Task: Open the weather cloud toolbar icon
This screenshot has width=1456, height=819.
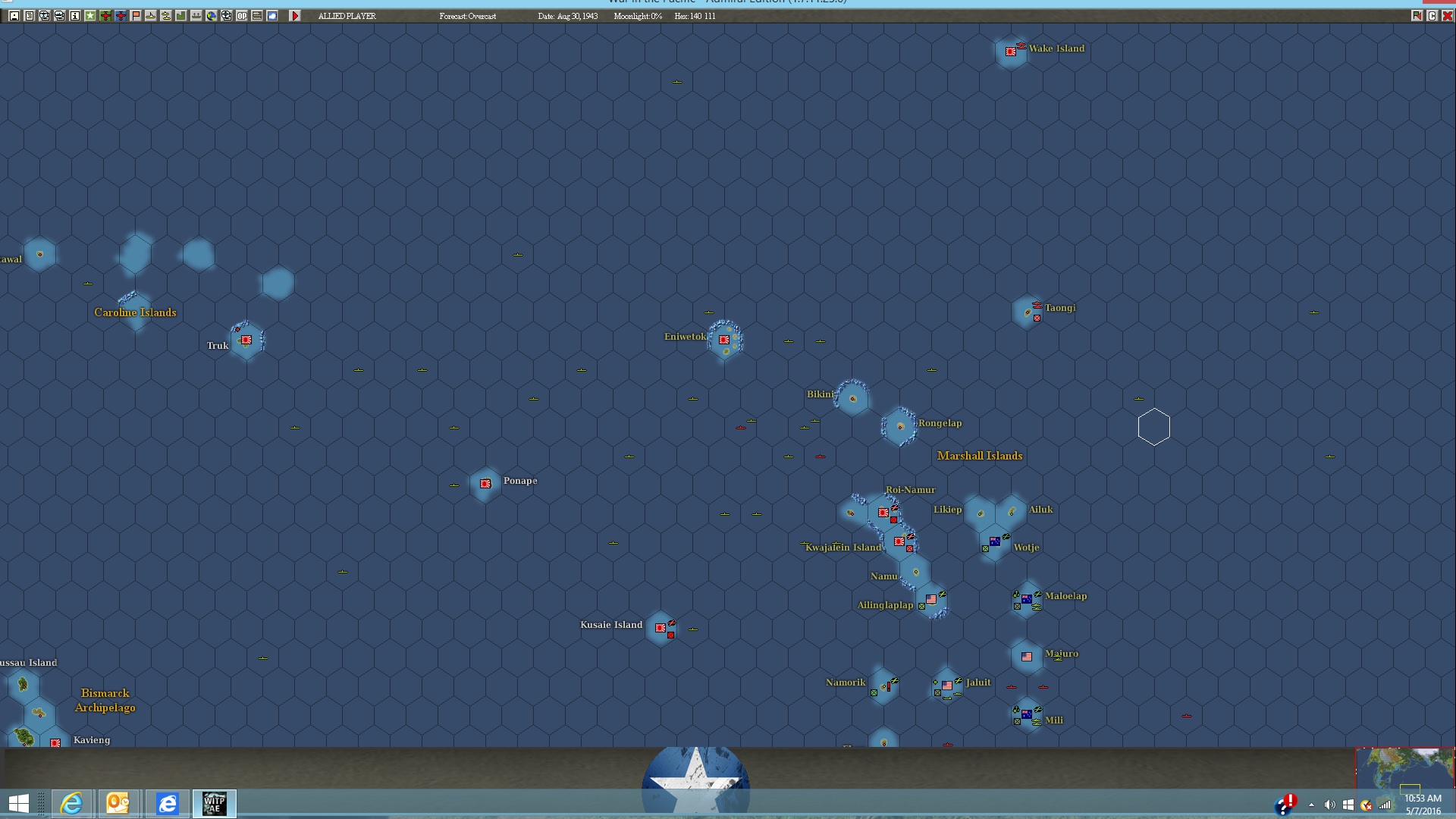Action: [x=272, y=16]
